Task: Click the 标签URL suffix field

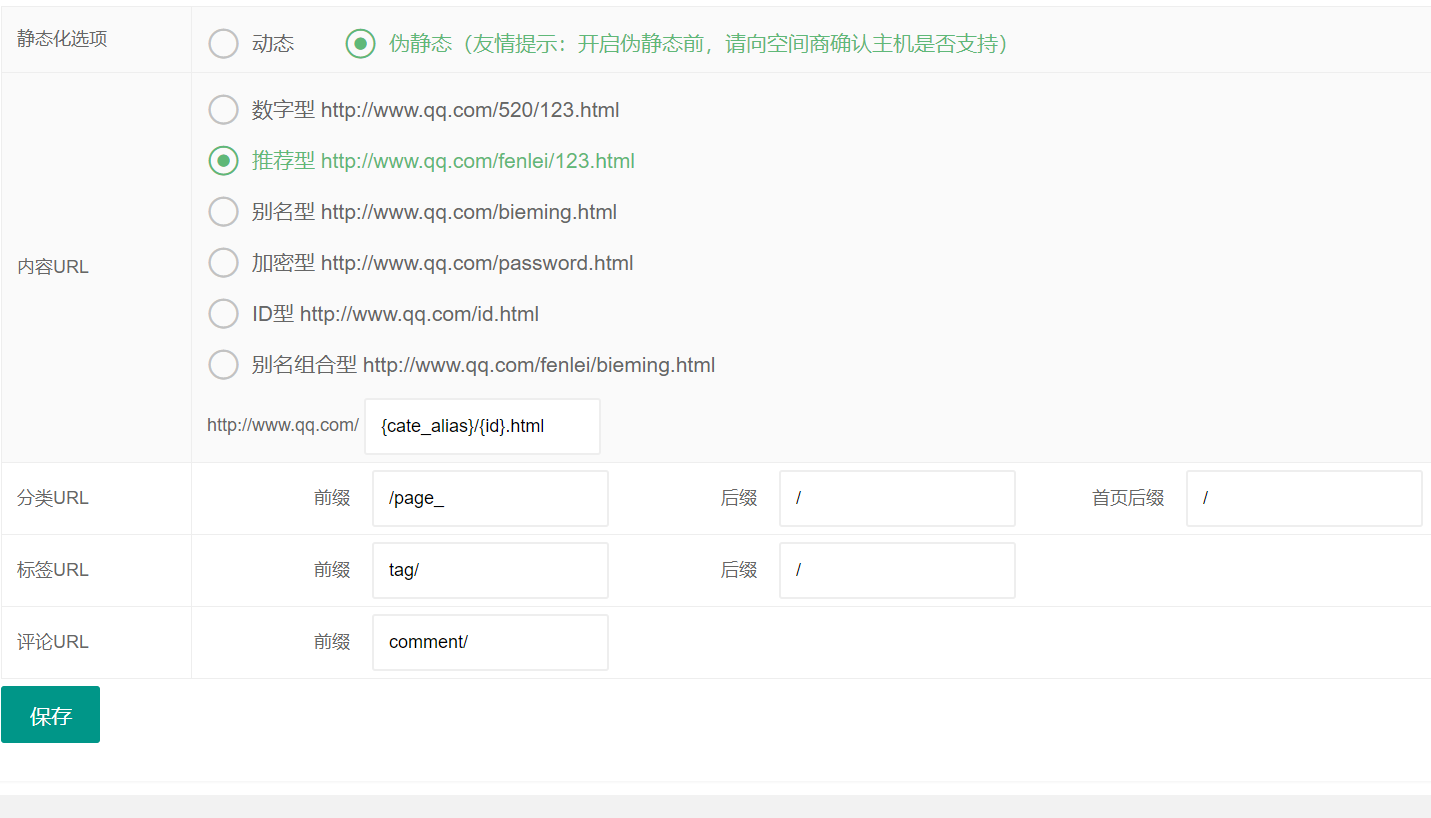Action: pyautogui.click(x=897, y=570)
